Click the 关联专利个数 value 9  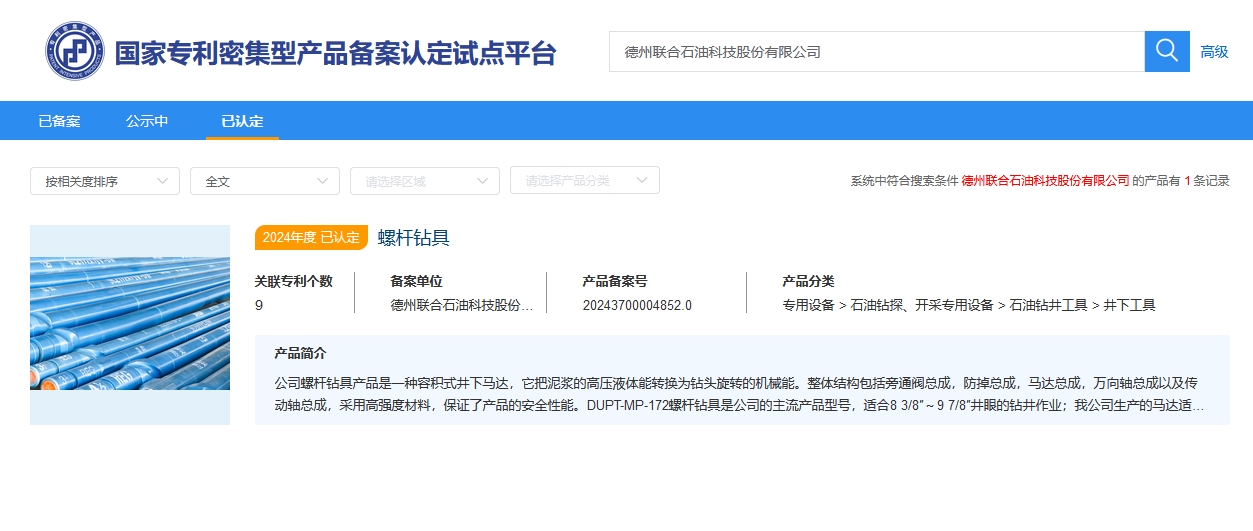(259, 305)
